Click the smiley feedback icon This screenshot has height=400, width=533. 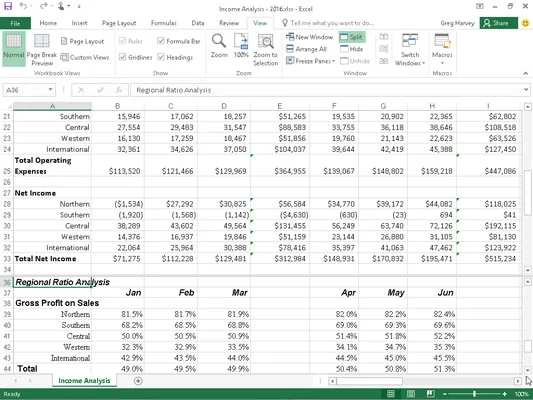(525, 23)
